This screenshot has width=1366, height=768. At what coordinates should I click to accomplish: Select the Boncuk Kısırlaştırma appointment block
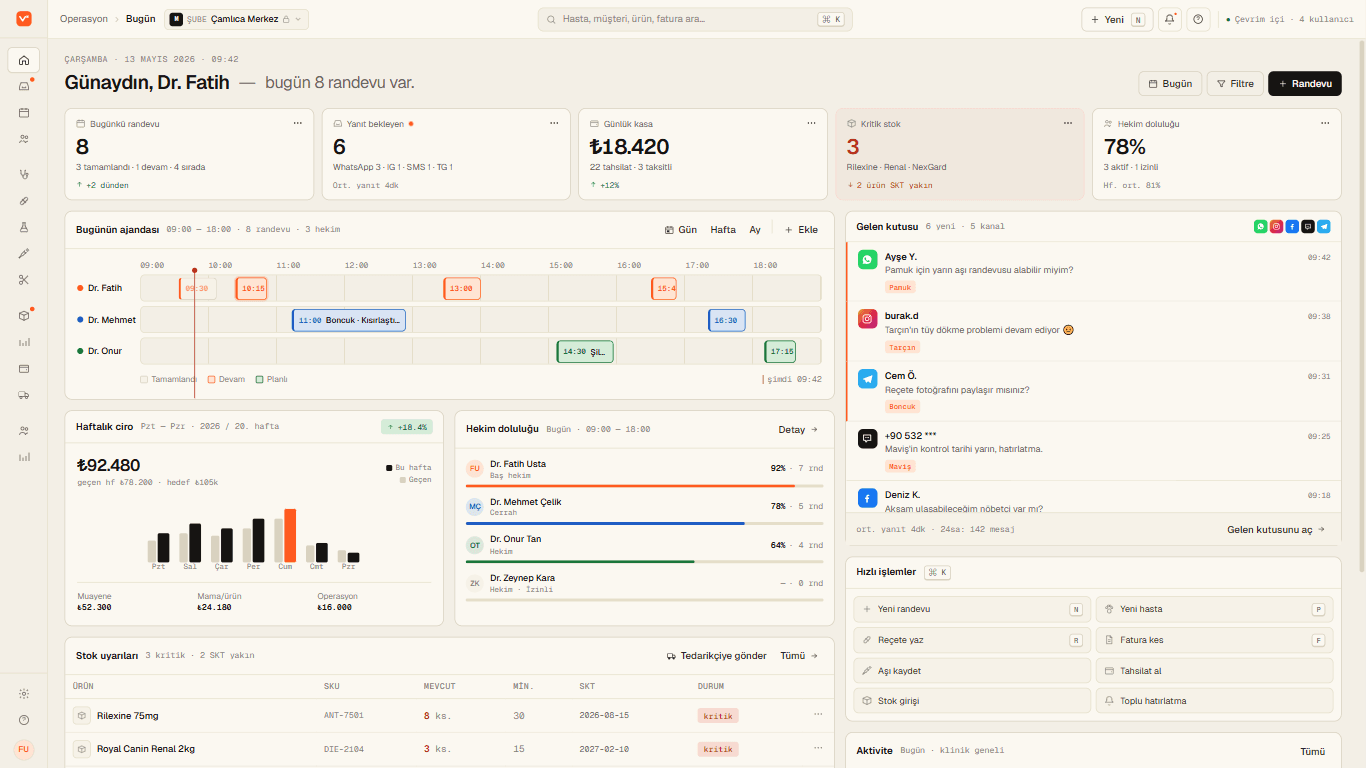pyautogui.click(x=349, y=321)
